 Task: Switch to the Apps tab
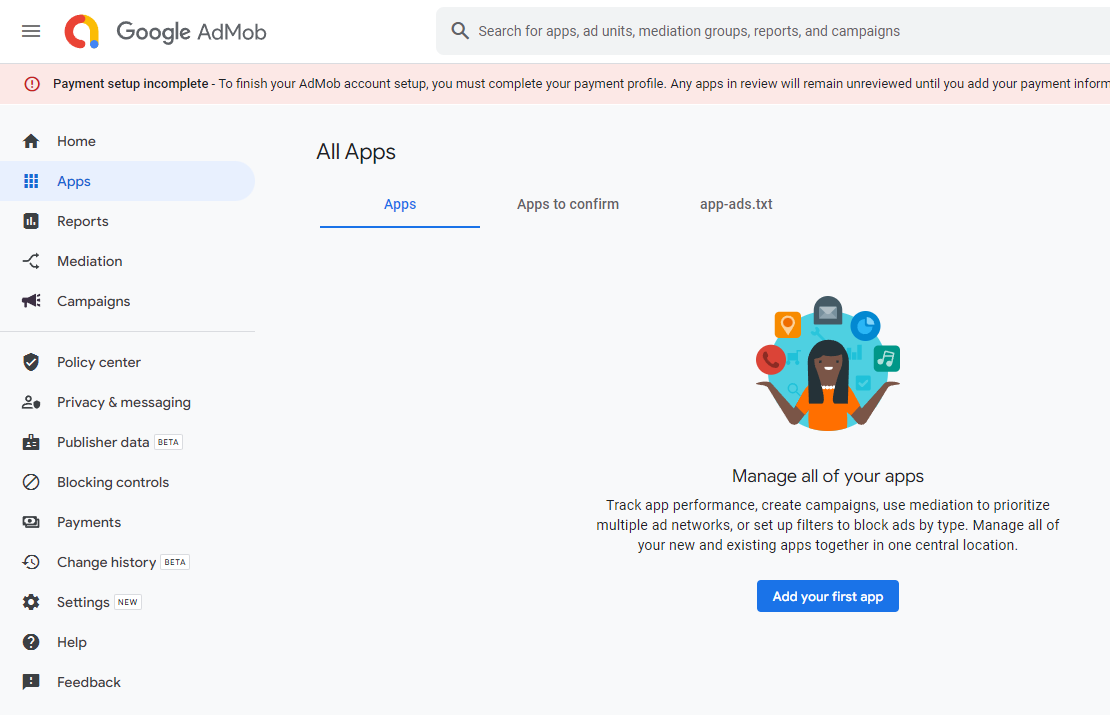tap(400, 205)
